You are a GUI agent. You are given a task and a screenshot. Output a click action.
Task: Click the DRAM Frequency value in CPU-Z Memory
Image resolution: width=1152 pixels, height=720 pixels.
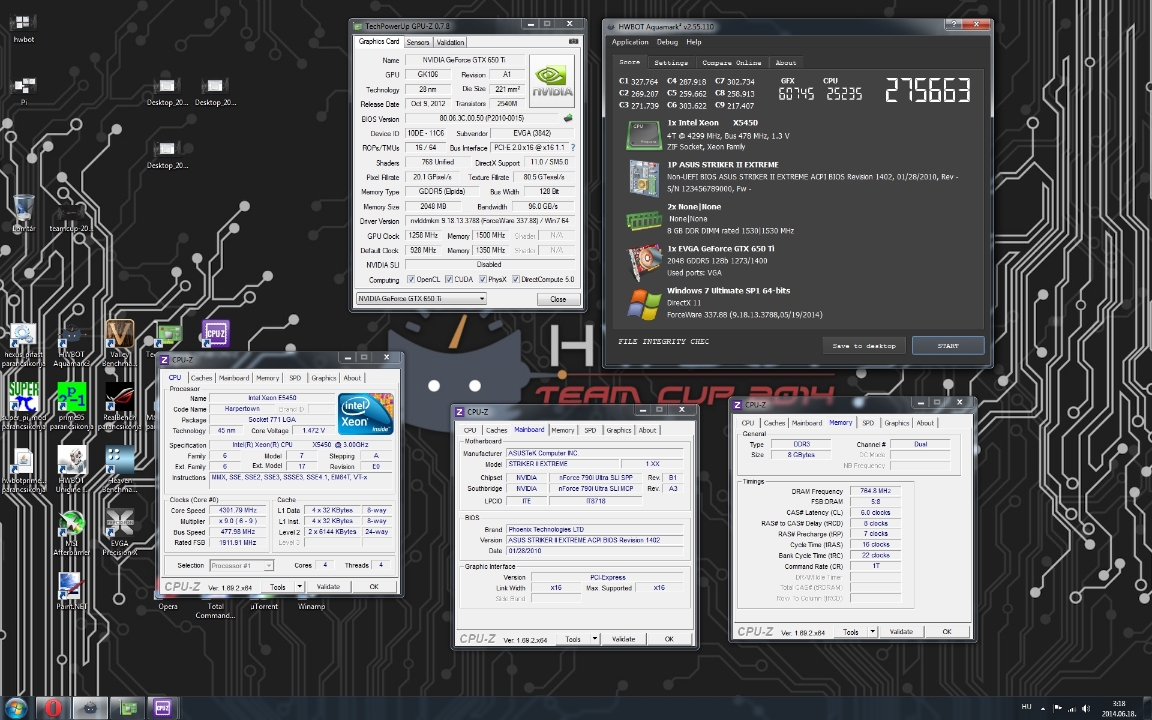coord(875,491)
